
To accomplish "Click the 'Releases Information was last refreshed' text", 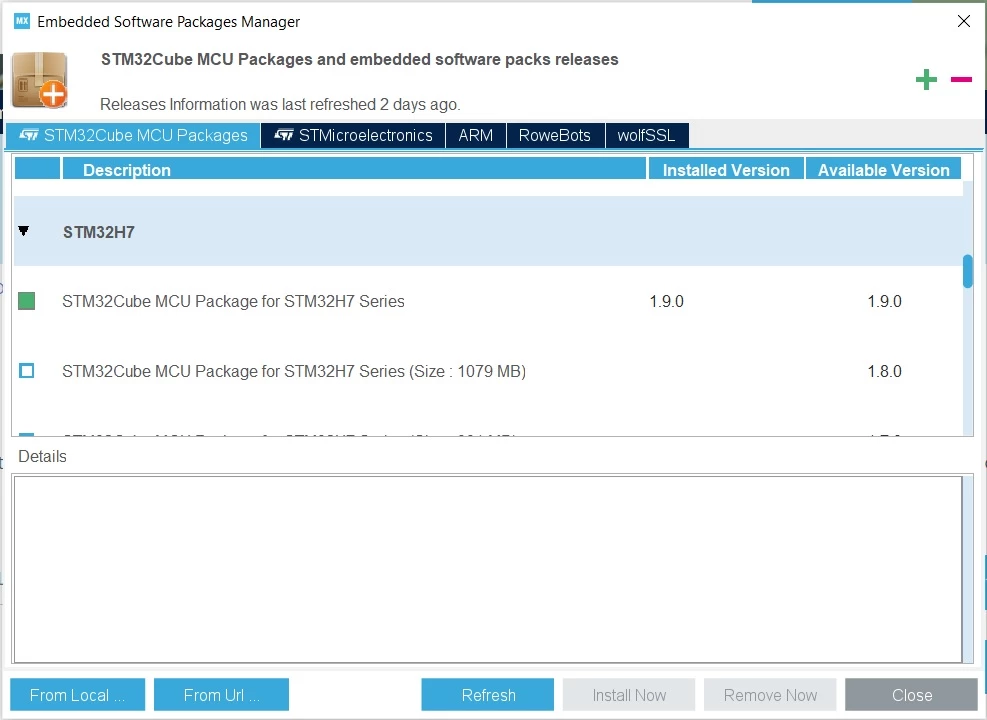I will [x=280, y=104].
